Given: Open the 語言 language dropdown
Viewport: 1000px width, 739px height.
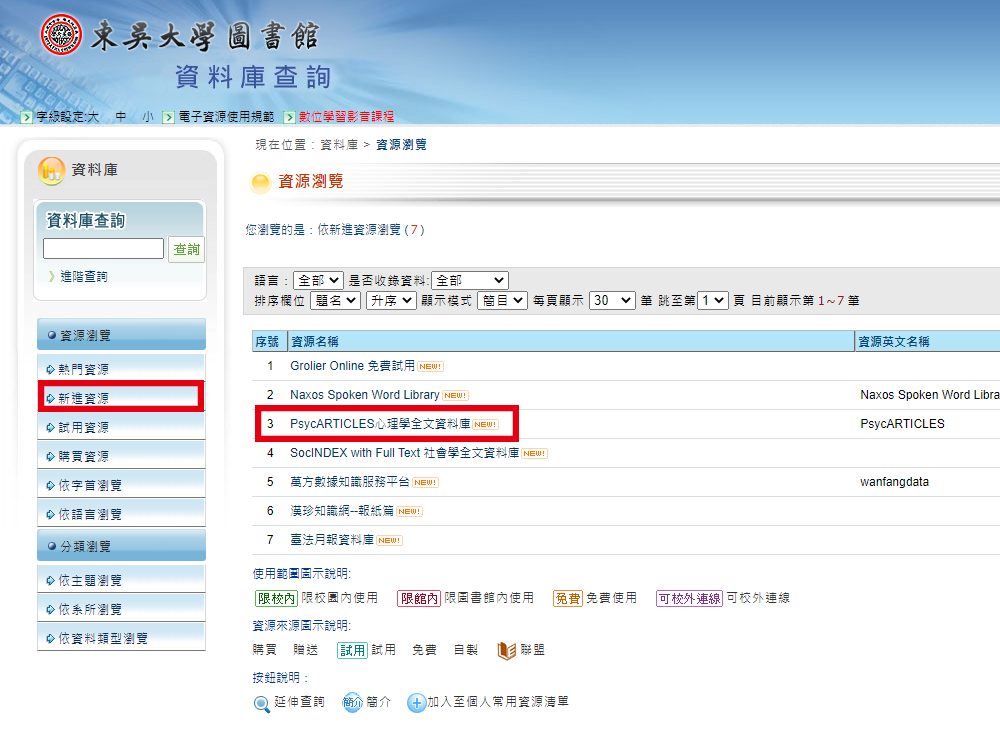Looking at the screenshot, I should coord(318,281).
